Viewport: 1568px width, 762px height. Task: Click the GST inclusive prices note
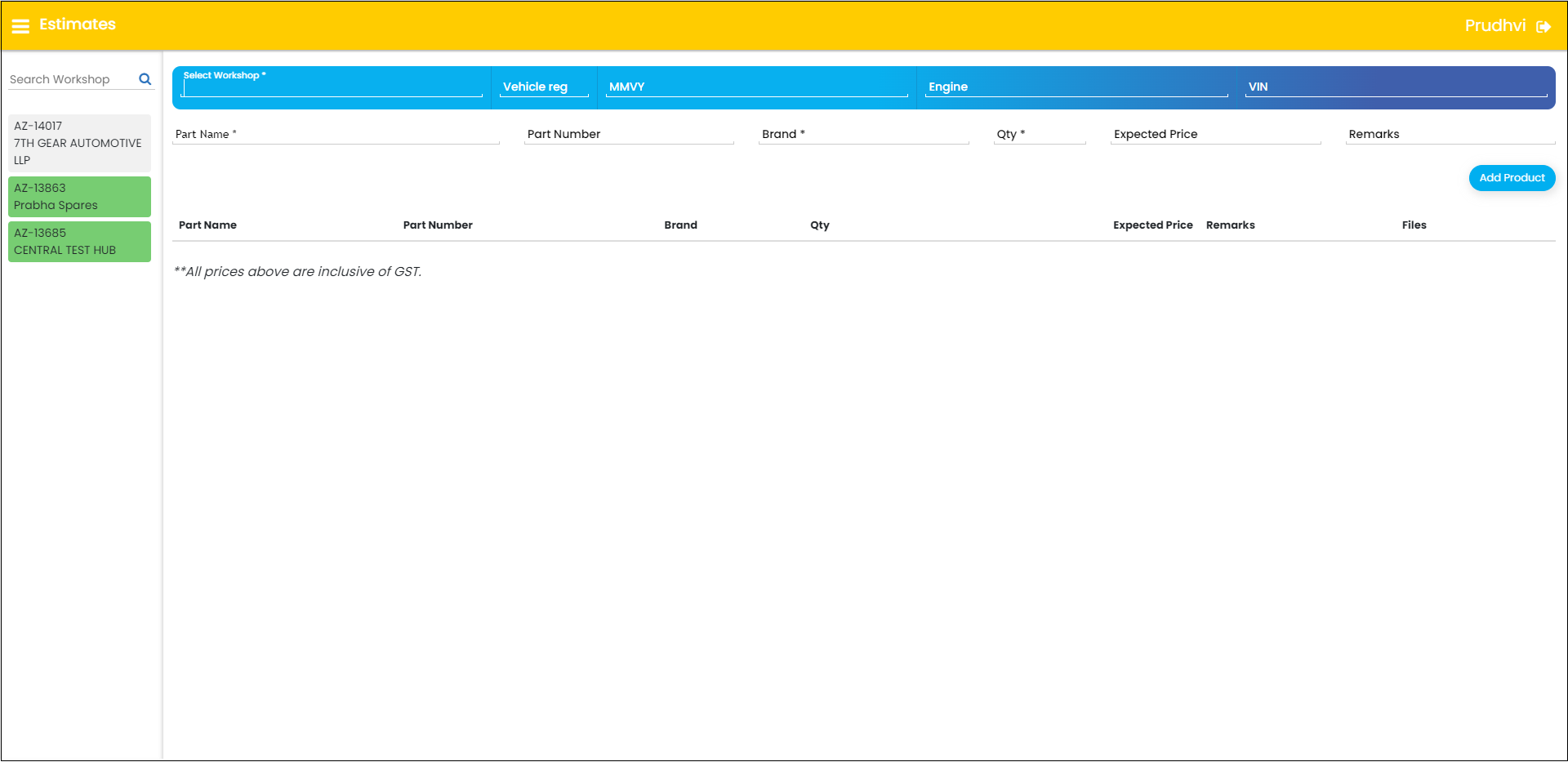coord(297,271)
